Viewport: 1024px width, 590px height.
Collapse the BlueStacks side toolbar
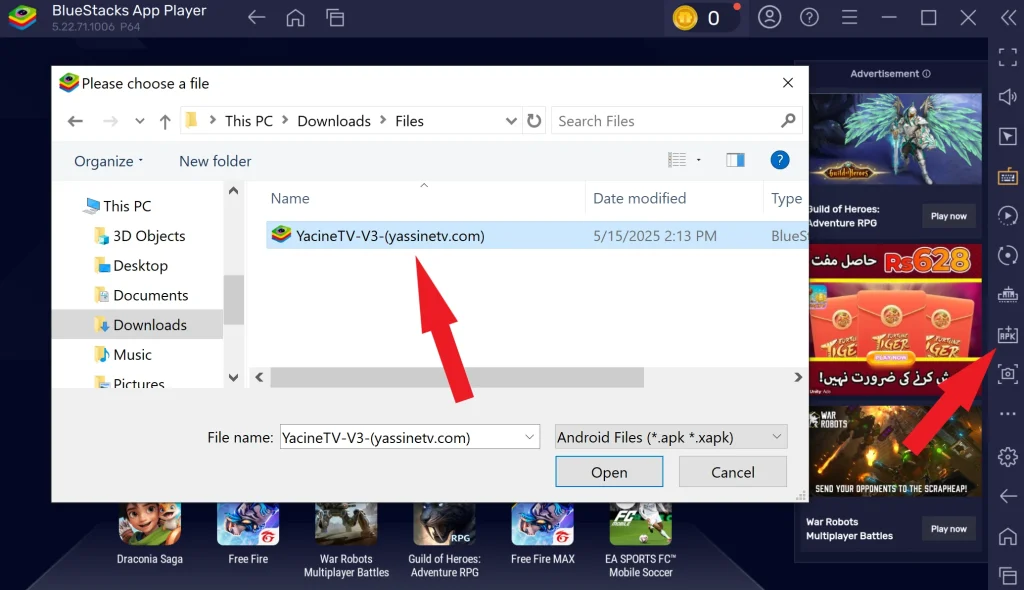[1008, 18]
